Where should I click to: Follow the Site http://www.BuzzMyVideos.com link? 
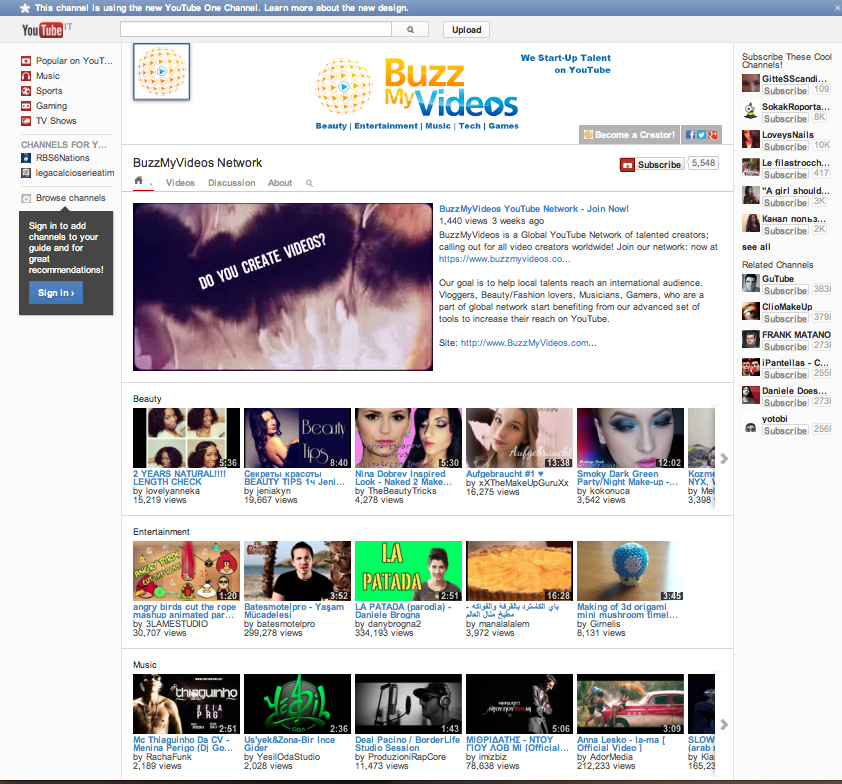click(528, 343)
